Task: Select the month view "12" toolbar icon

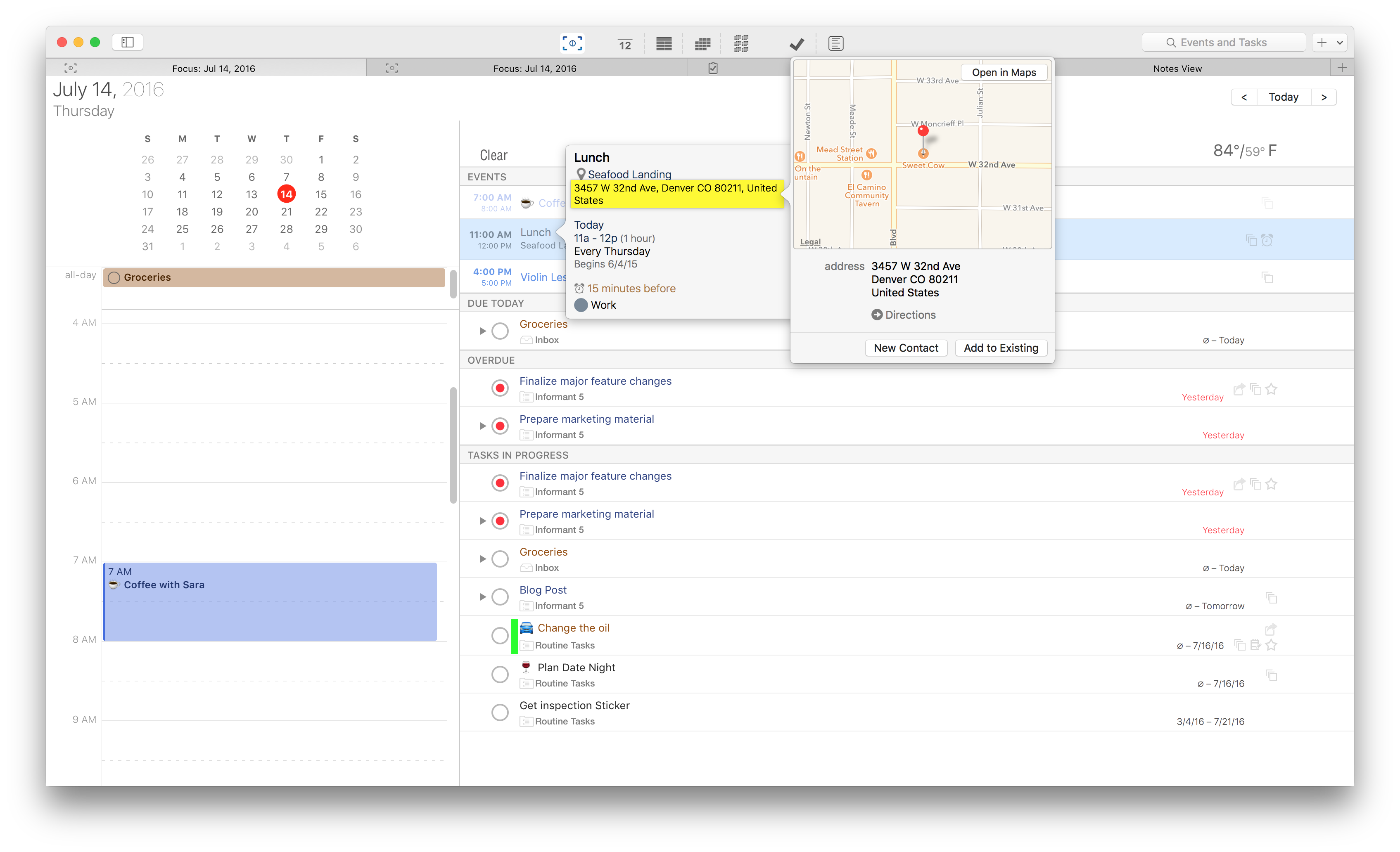Action: coord(624,43)
